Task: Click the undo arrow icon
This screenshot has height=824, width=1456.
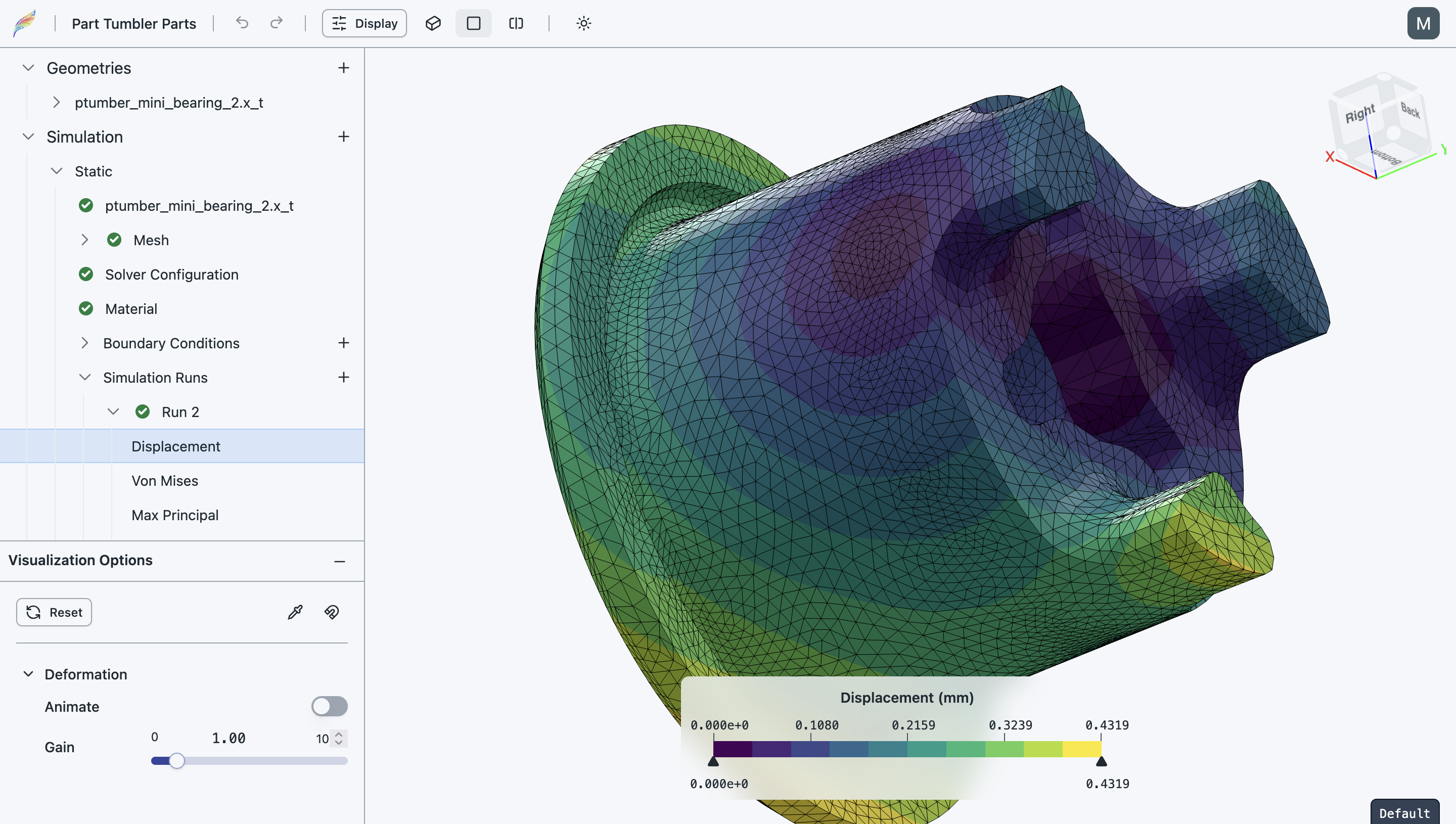Action: (242, 23)
